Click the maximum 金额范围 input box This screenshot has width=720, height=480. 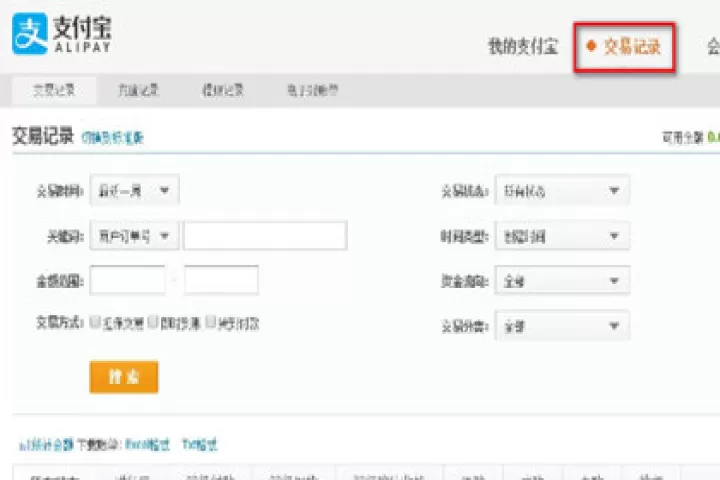(221, 280)
